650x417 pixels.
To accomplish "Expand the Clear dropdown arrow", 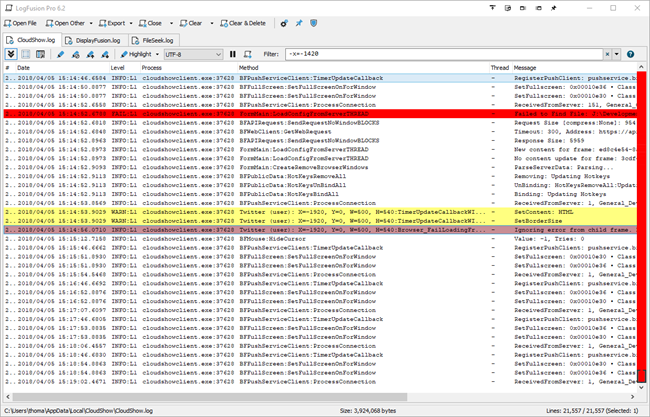I will point(211,23).
